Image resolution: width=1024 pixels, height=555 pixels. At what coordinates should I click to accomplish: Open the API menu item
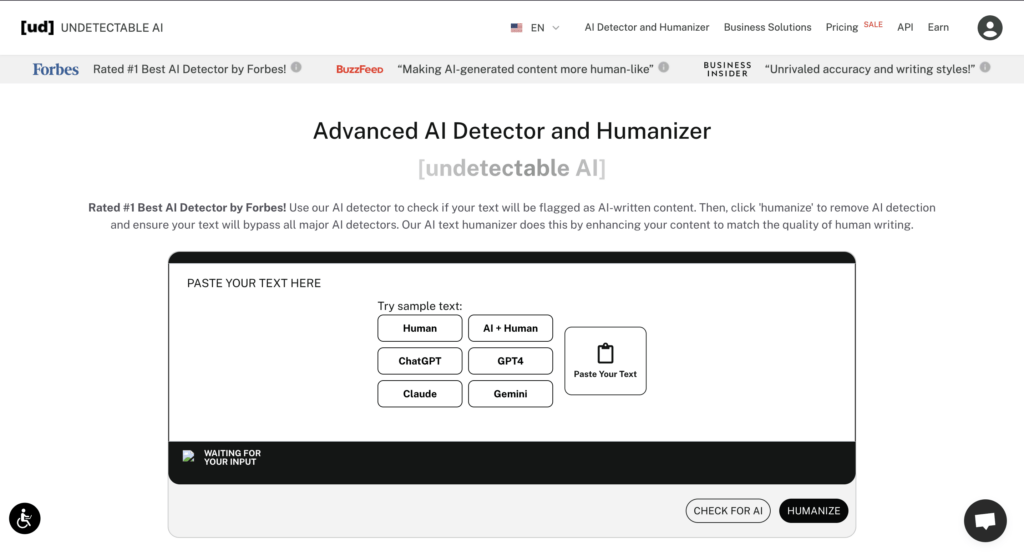(904, 27)
